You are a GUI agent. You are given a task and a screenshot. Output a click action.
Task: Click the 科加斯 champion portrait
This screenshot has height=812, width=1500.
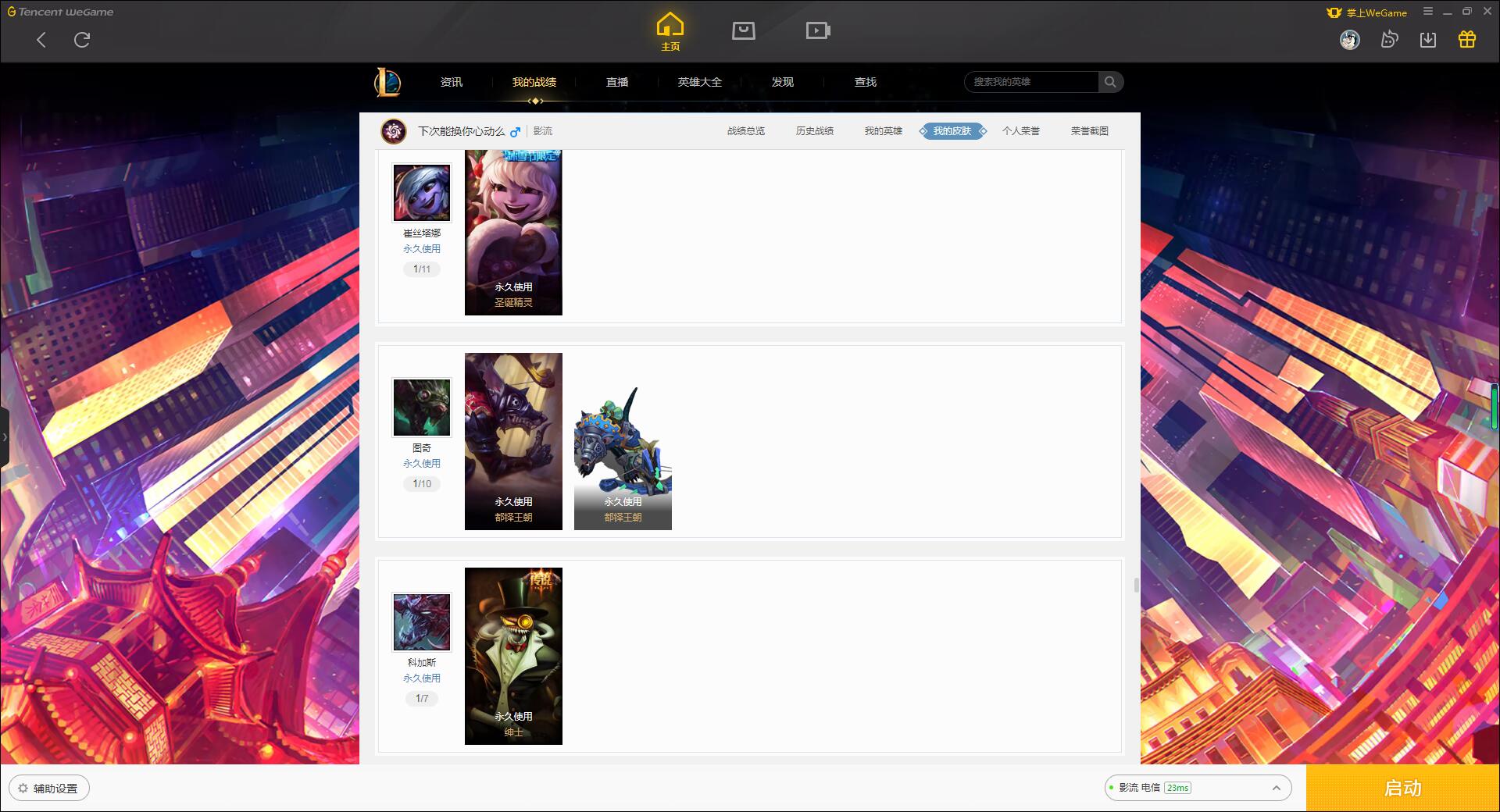[422, 622]
